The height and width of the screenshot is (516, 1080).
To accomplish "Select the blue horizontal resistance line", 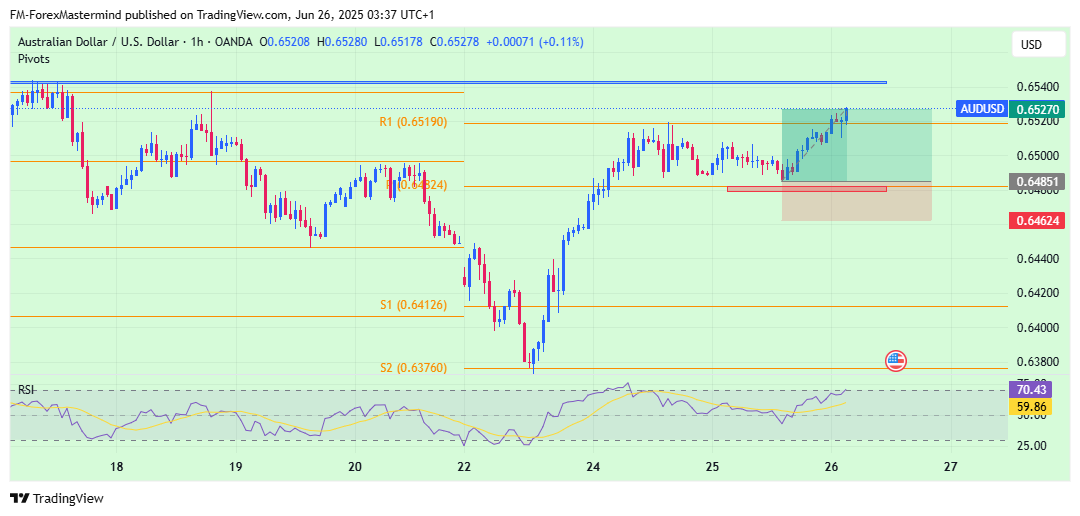I will 448,83.
